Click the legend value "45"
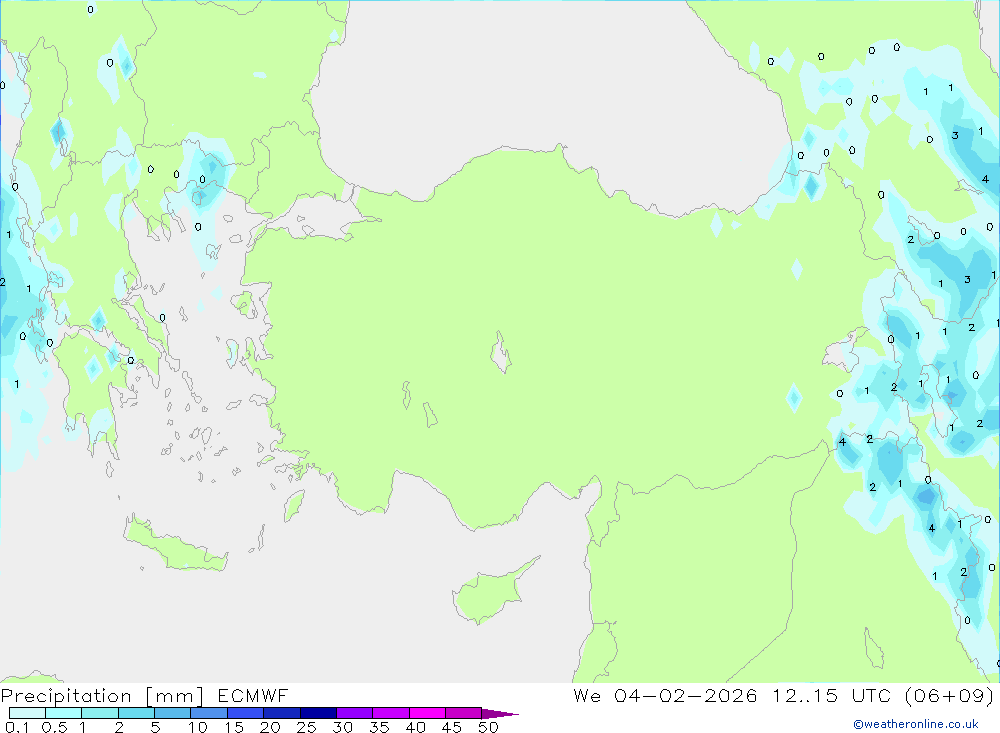1000x733 pixels. (x=452, y=727)
